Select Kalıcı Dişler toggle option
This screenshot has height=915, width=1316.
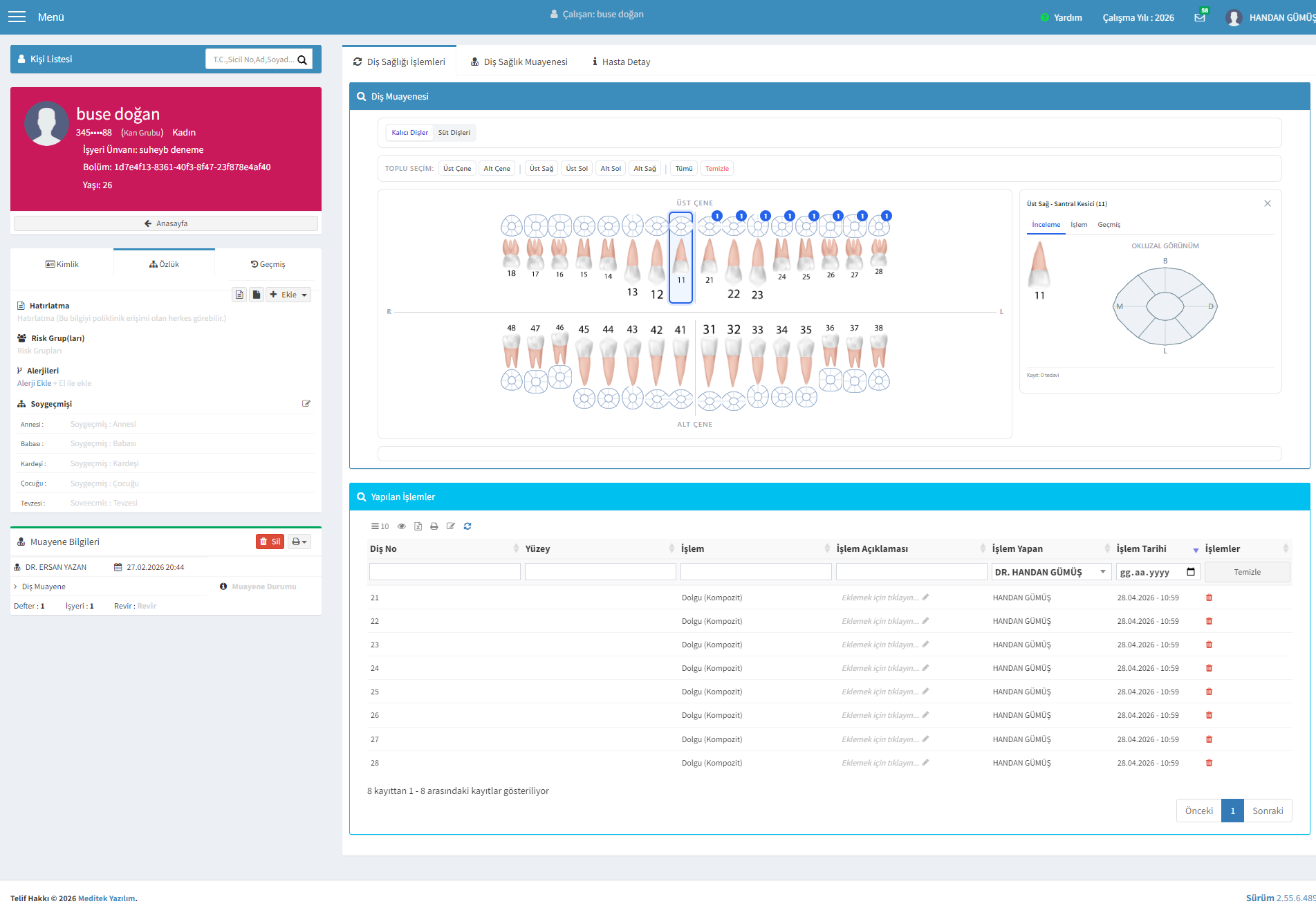click(x=409, y=133)
